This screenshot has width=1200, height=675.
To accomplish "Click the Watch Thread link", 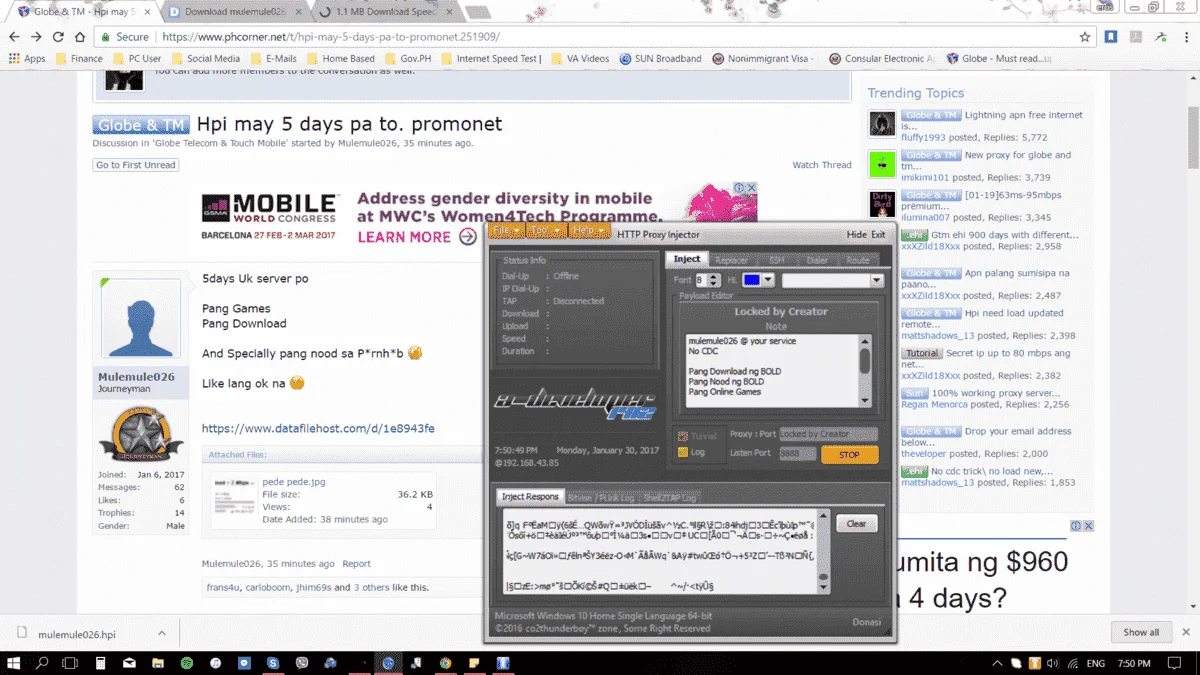I will click(822, 165).
